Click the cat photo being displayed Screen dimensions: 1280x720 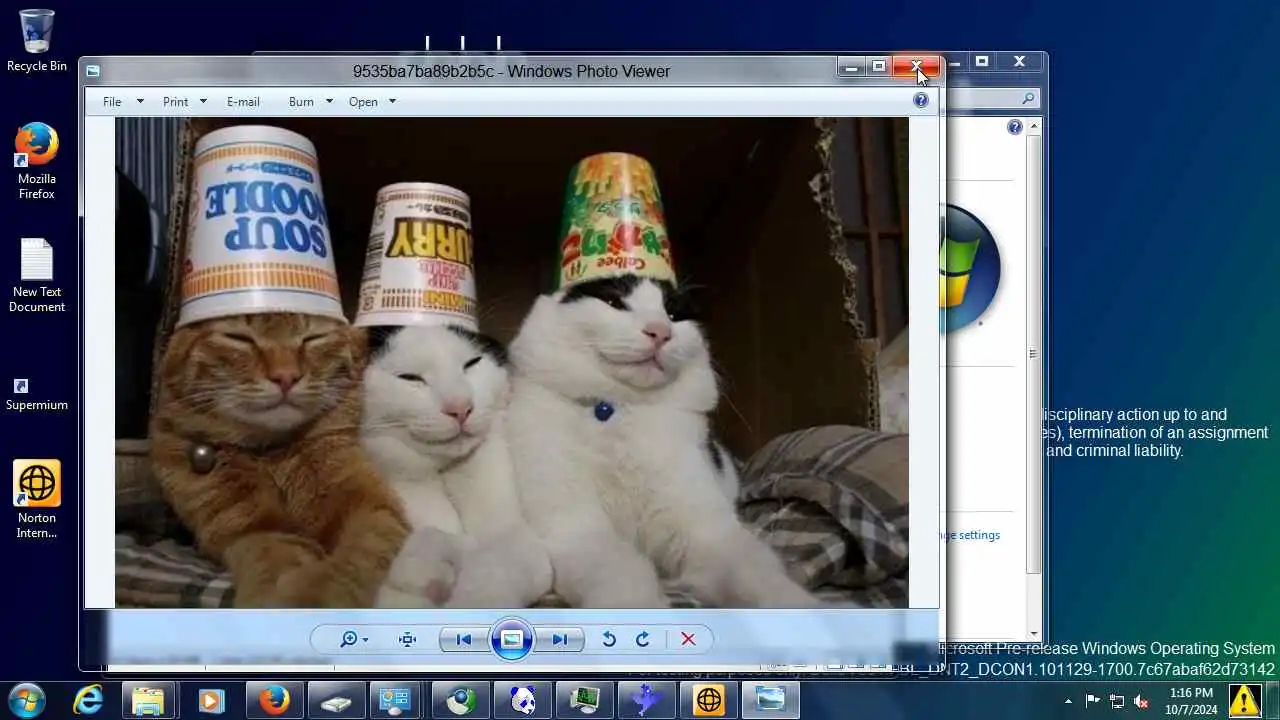[512, 362]
